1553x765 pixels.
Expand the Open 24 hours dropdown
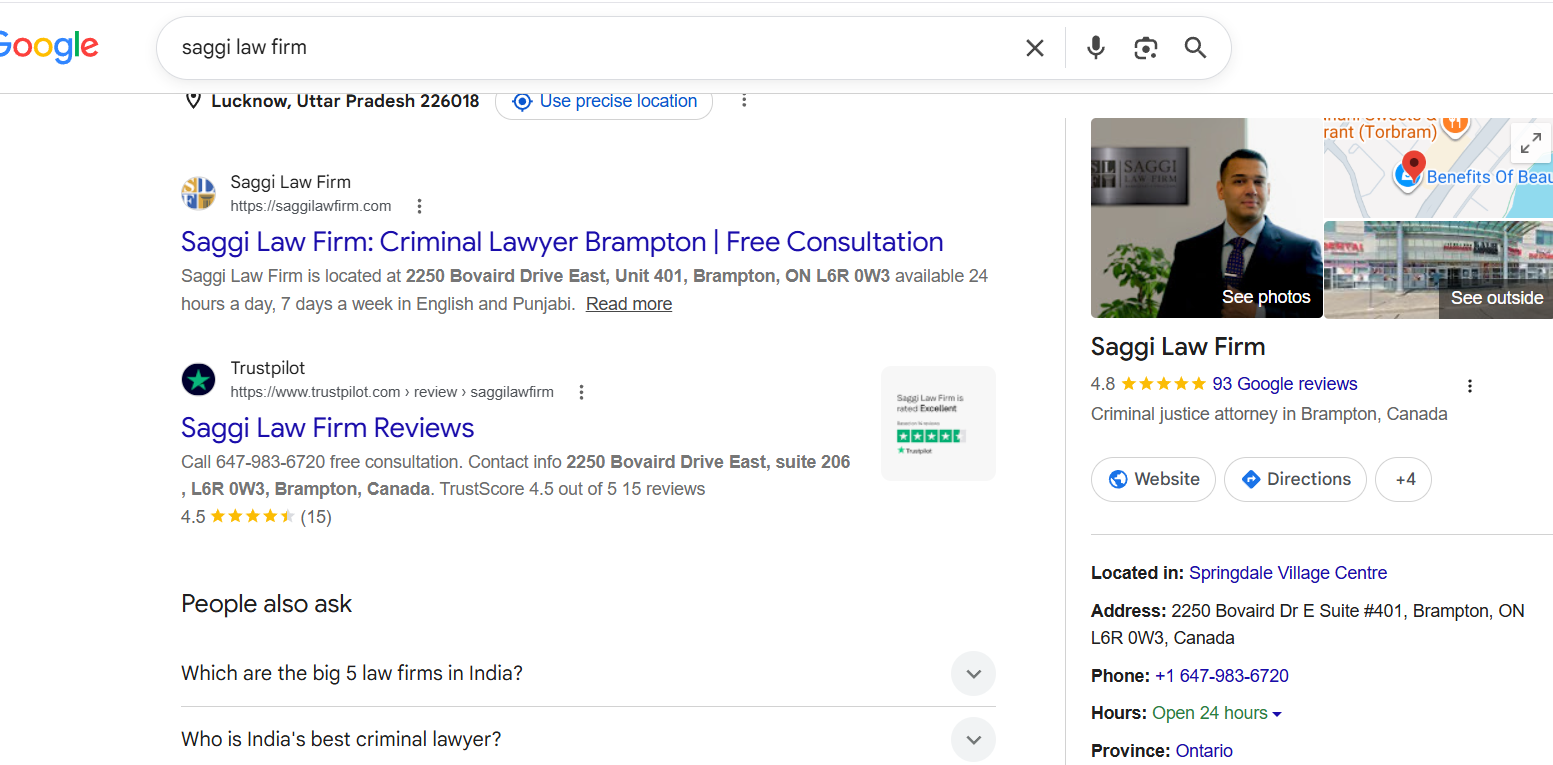tap(1217, 713)
